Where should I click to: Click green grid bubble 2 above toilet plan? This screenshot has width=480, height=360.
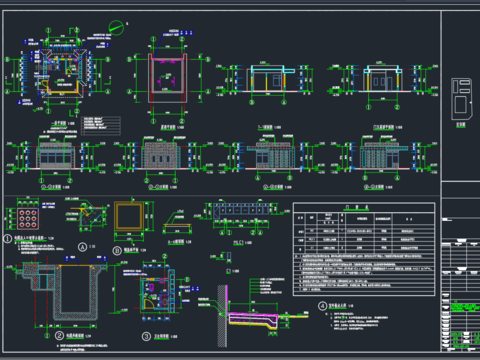(x=165, y=256)
